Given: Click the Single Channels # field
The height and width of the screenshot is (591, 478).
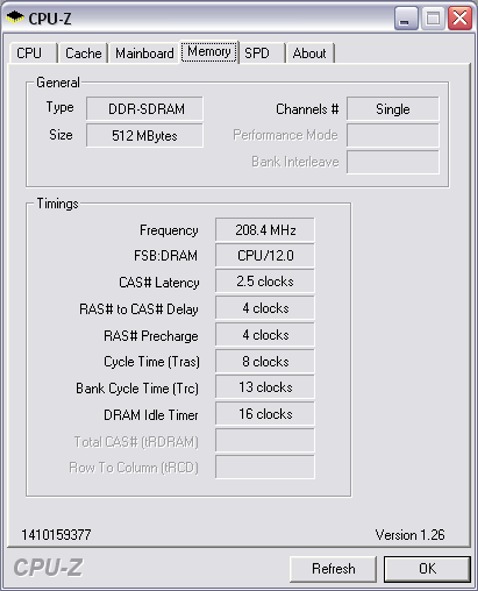Looking at the screenshot, I should pyautogui.click(x=393, y=109).
